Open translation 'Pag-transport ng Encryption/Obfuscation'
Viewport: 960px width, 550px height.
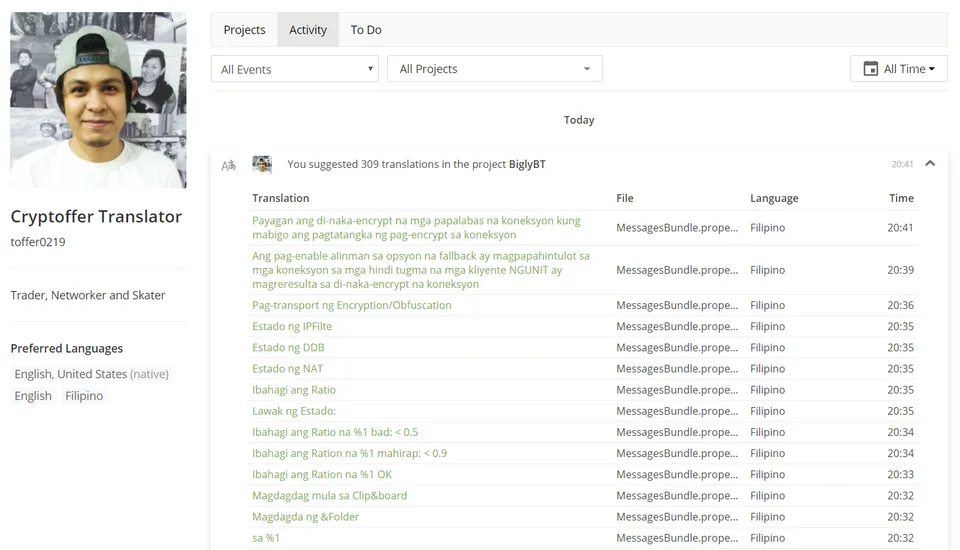(x=351, y=305)
